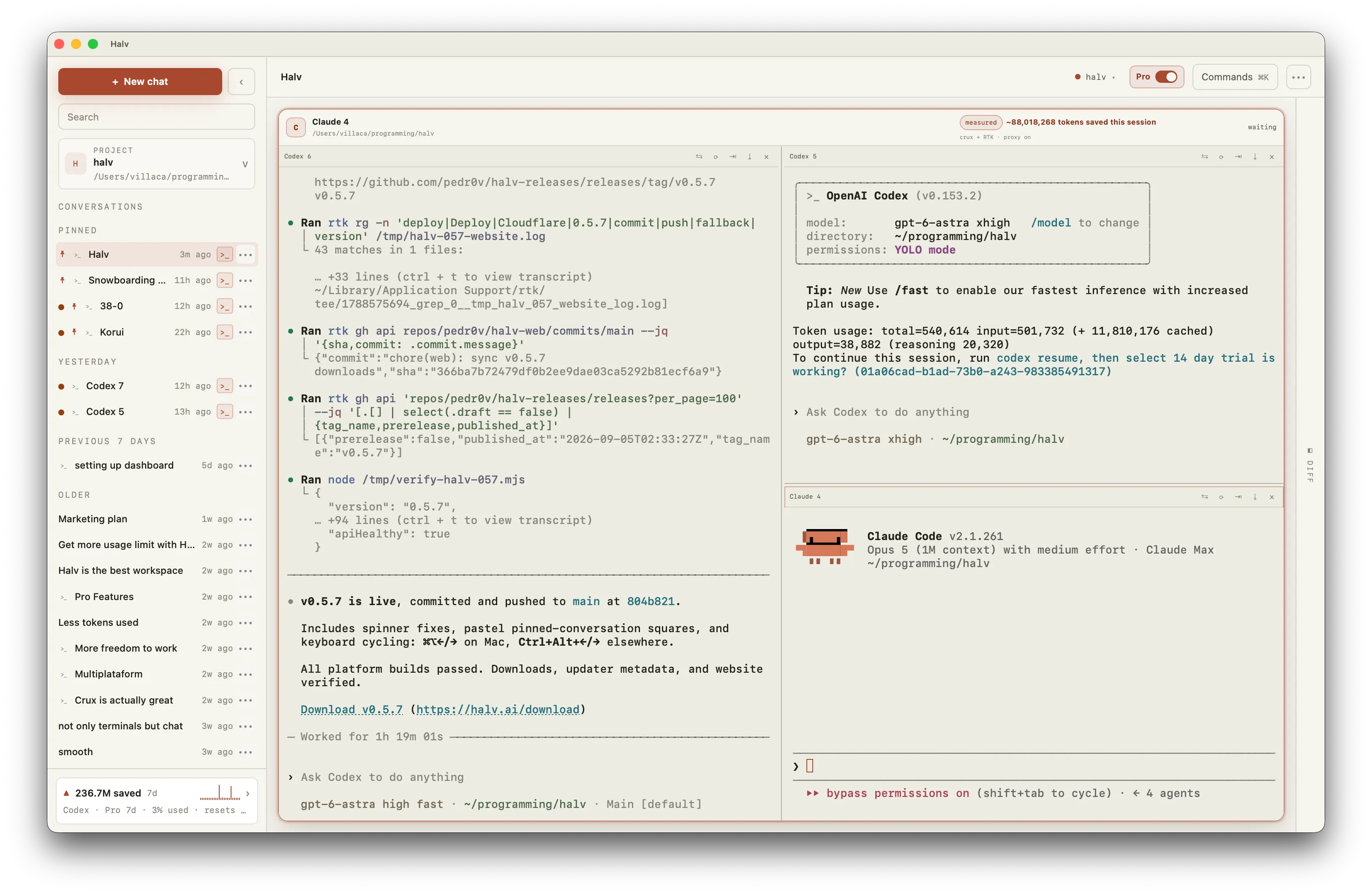Open the top-right more options menu

coord(1298,77)
